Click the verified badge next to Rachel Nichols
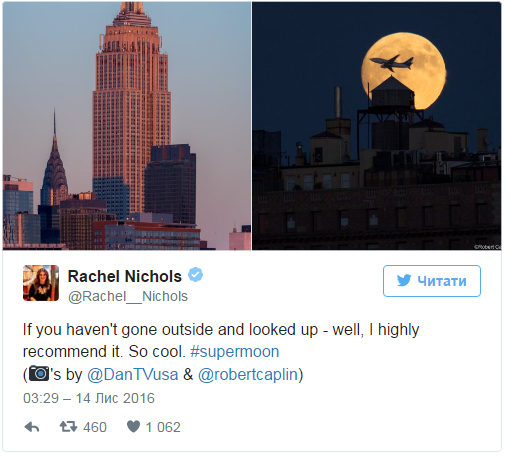This screenshot has width=510, height=457. [195, 275]
